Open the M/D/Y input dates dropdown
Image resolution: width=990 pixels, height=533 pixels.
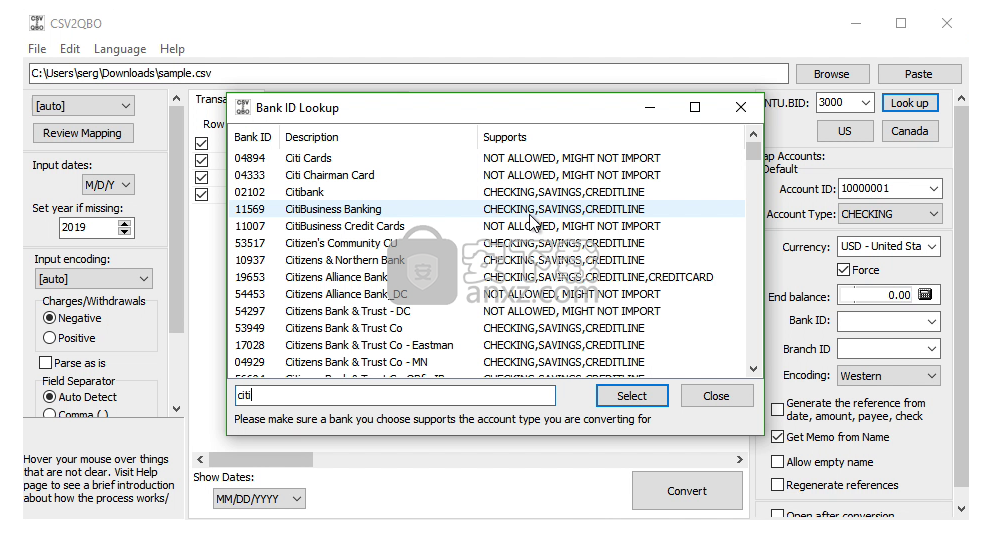click(x=108, y=185)
